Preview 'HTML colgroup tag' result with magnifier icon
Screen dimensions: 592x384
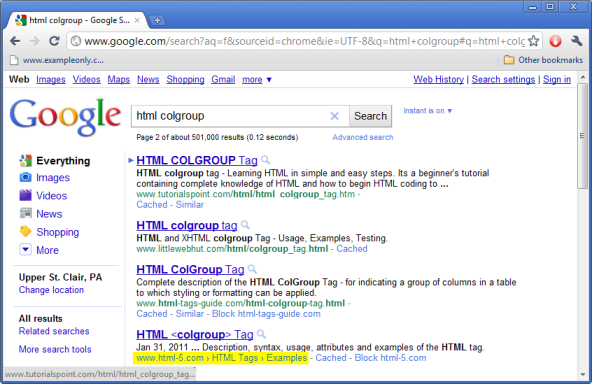[x=245, y=225]
